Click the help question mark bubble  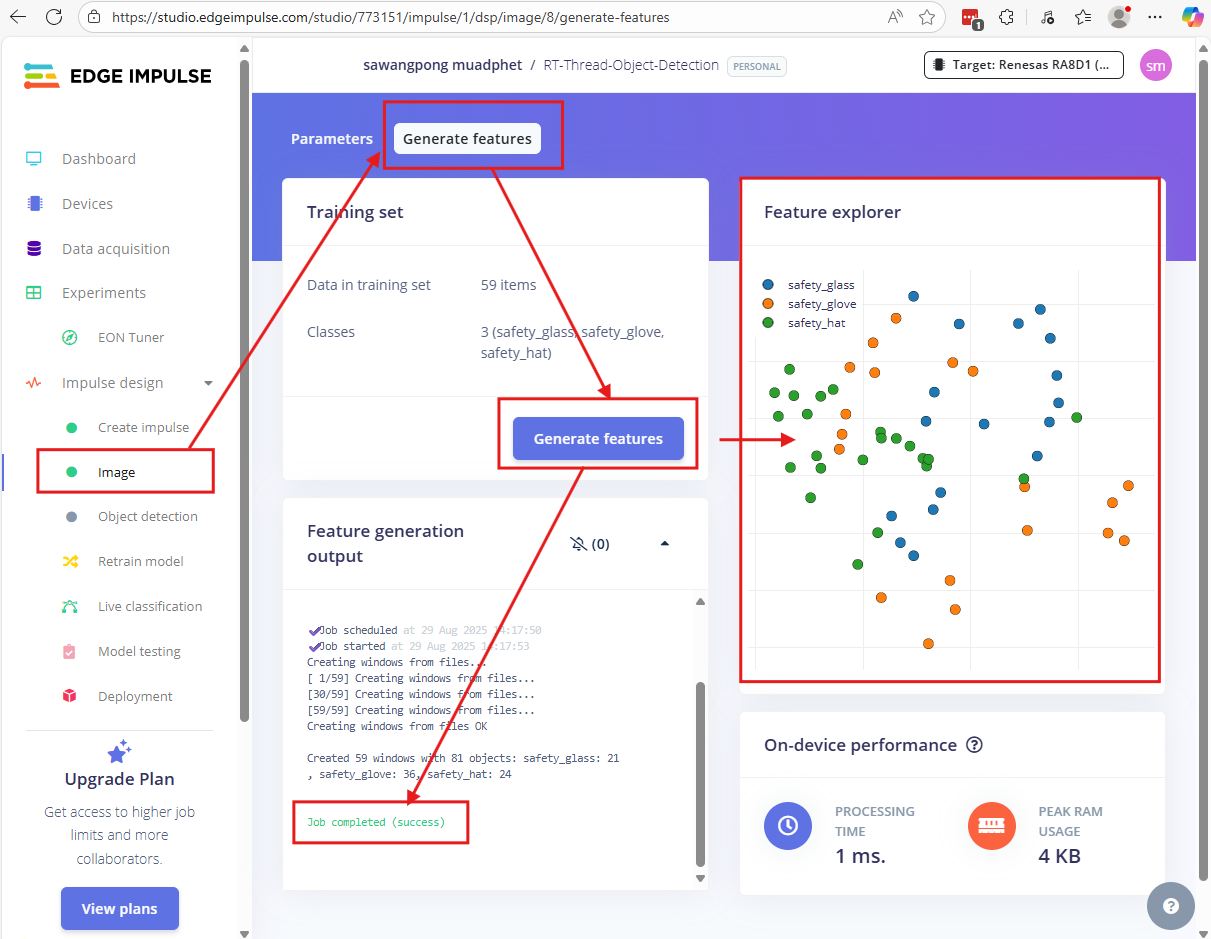[1171, 906]
